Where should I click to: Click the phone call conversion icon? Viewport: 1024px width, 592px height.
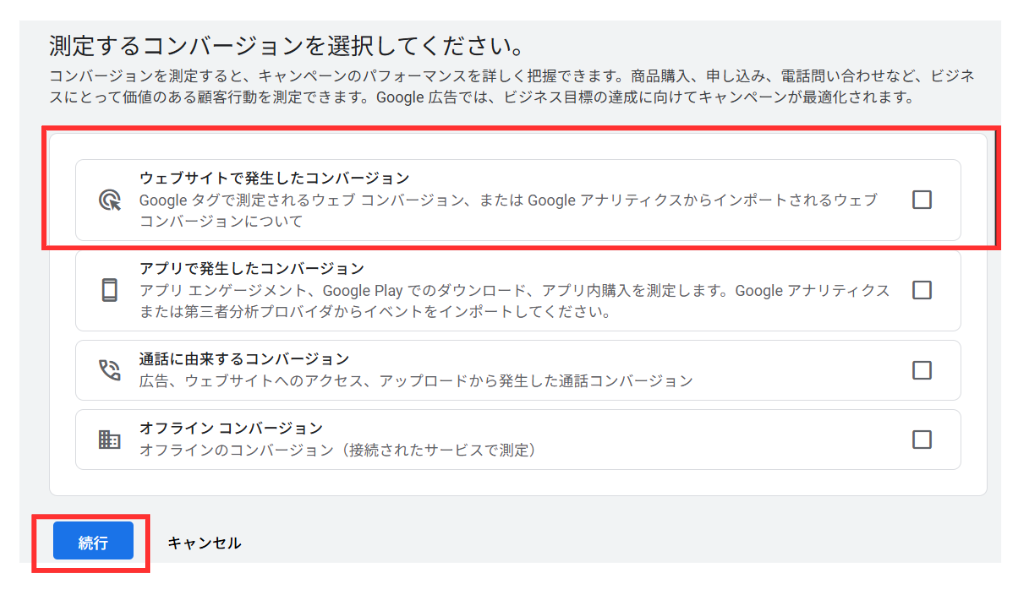pyautogui.click(x=110, y=370)
